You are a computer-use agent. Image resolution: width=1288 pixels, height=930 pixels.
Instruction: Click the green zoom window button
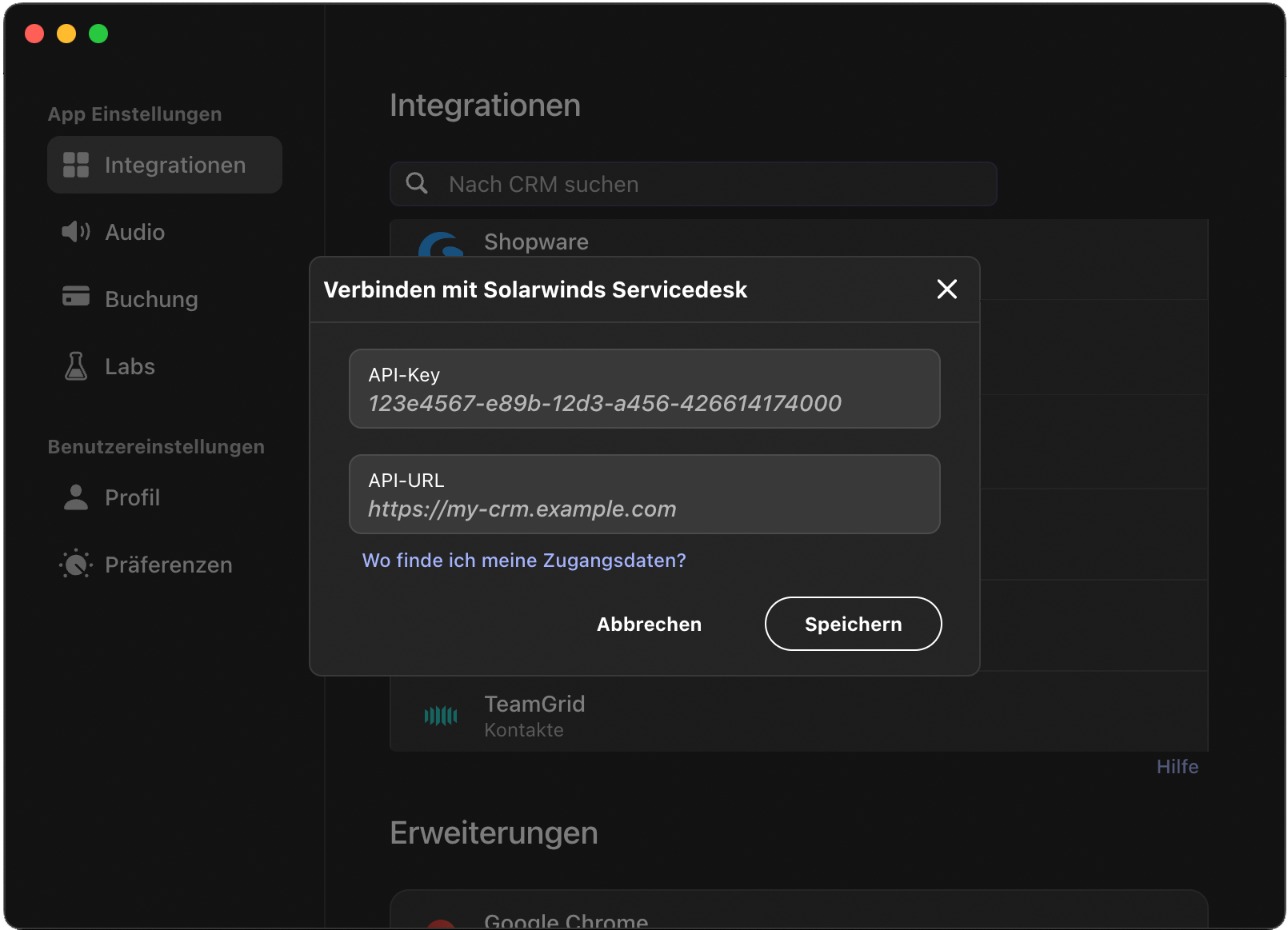pyautogui.click(x=98, y=34)
